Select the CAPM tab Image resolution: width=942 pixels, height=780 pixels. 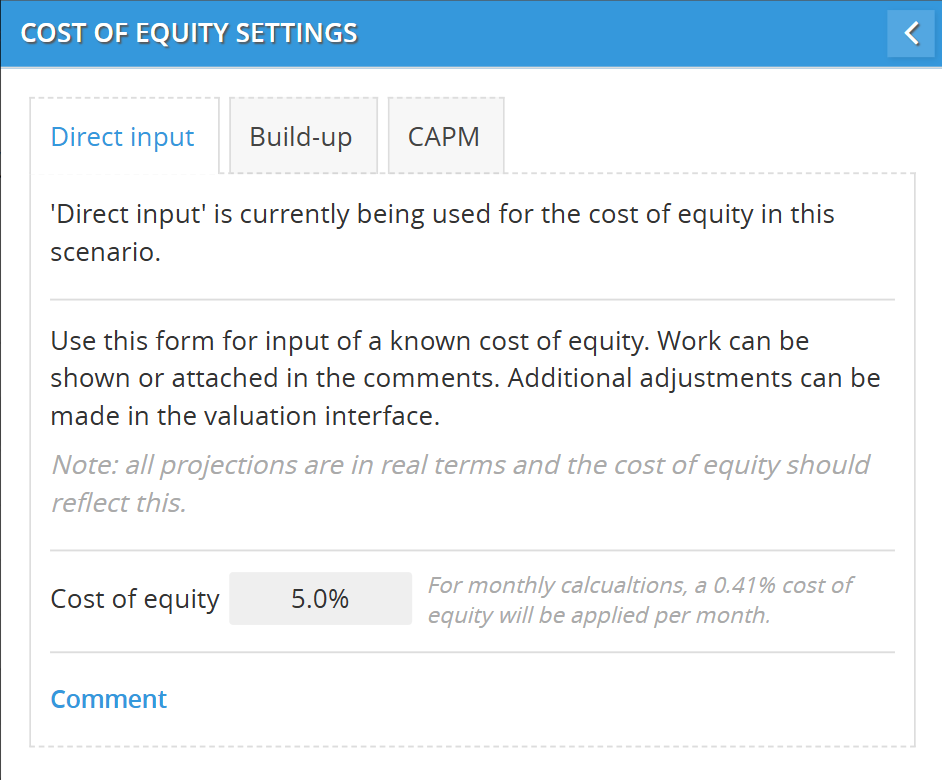pyautogui.click(x=444, y=137)
